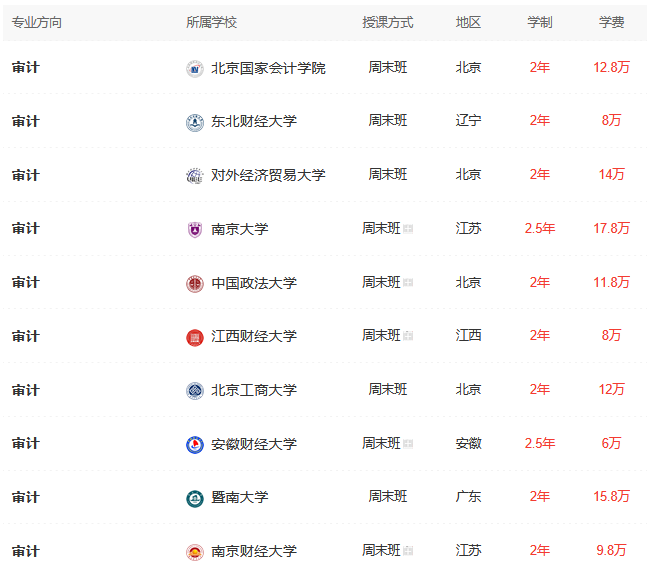The image size is (661, 577).
Task: Open the 南京大学 school link
Action: tap(239, 229)
